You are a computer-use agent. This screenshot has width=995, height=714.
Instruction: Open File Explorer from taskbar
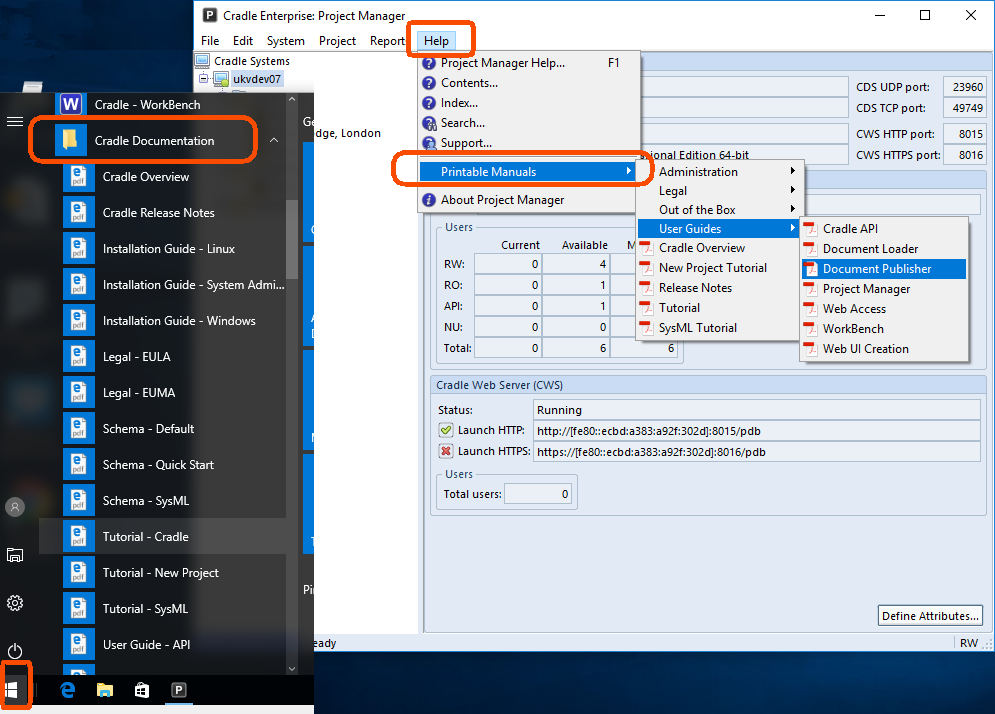coord(105,690)
